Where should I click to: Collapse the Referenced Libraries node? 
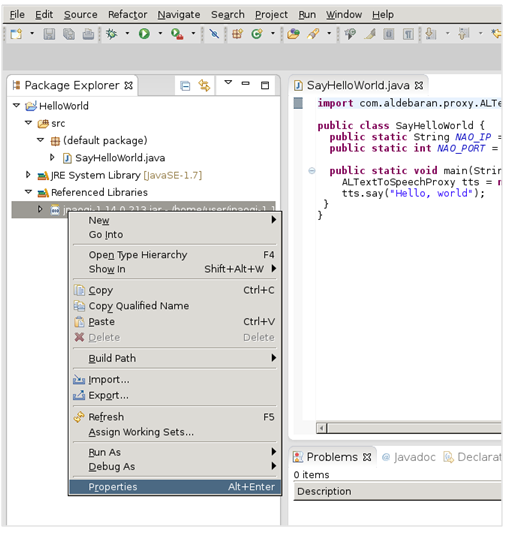[x=29, y=192]
